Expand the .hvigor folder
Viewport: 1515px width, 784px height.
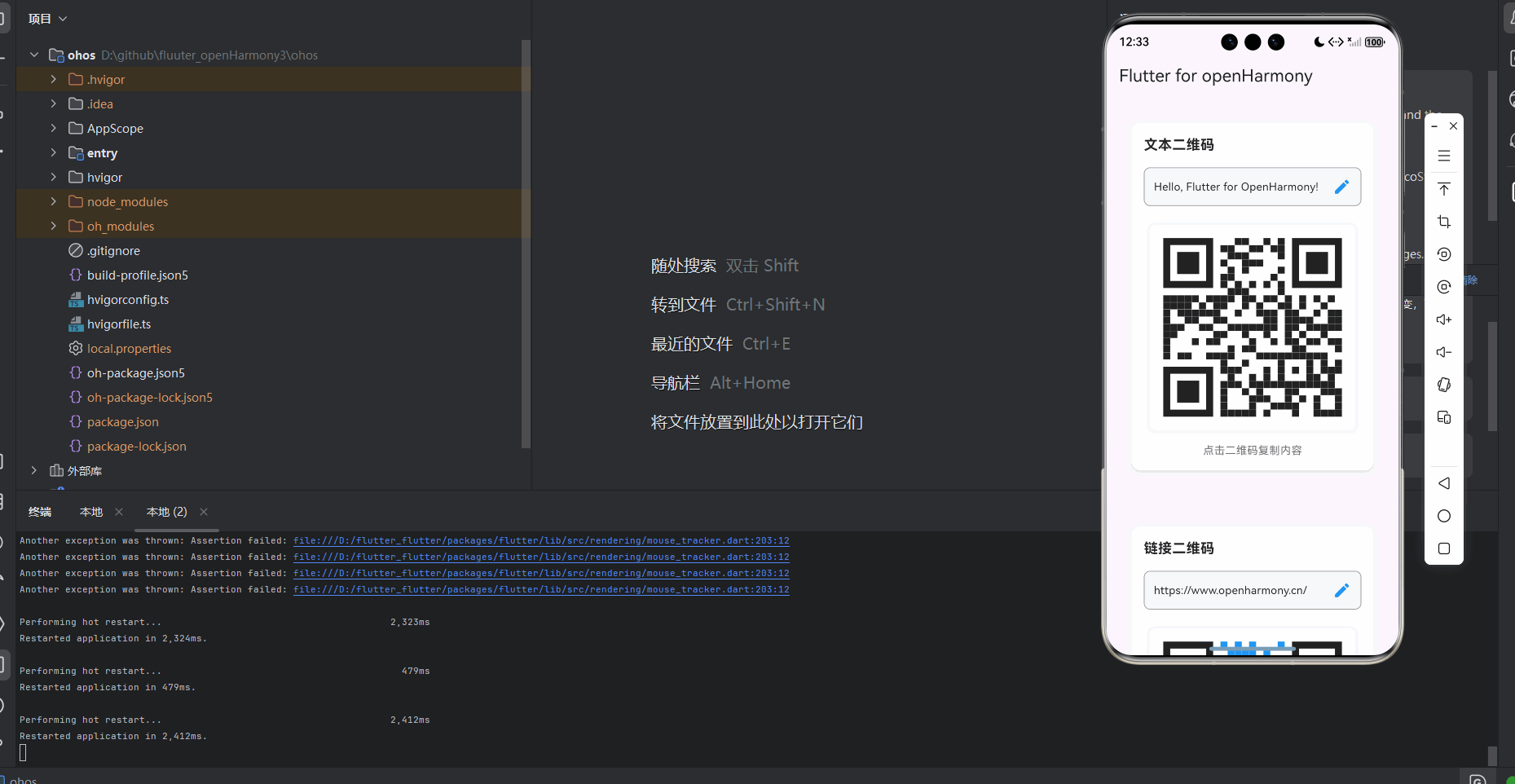click(53, 79)
